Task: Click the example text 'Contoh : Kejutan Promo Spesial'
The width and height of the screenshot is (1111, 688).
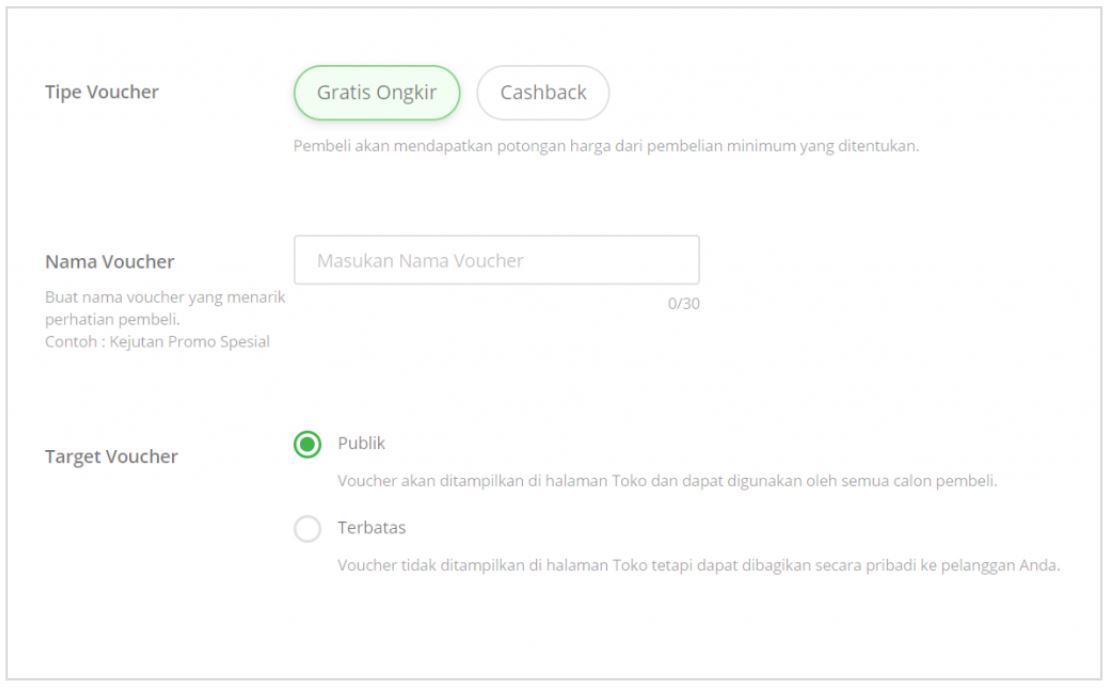Action: pyautogui.click(x=157, y=342)
